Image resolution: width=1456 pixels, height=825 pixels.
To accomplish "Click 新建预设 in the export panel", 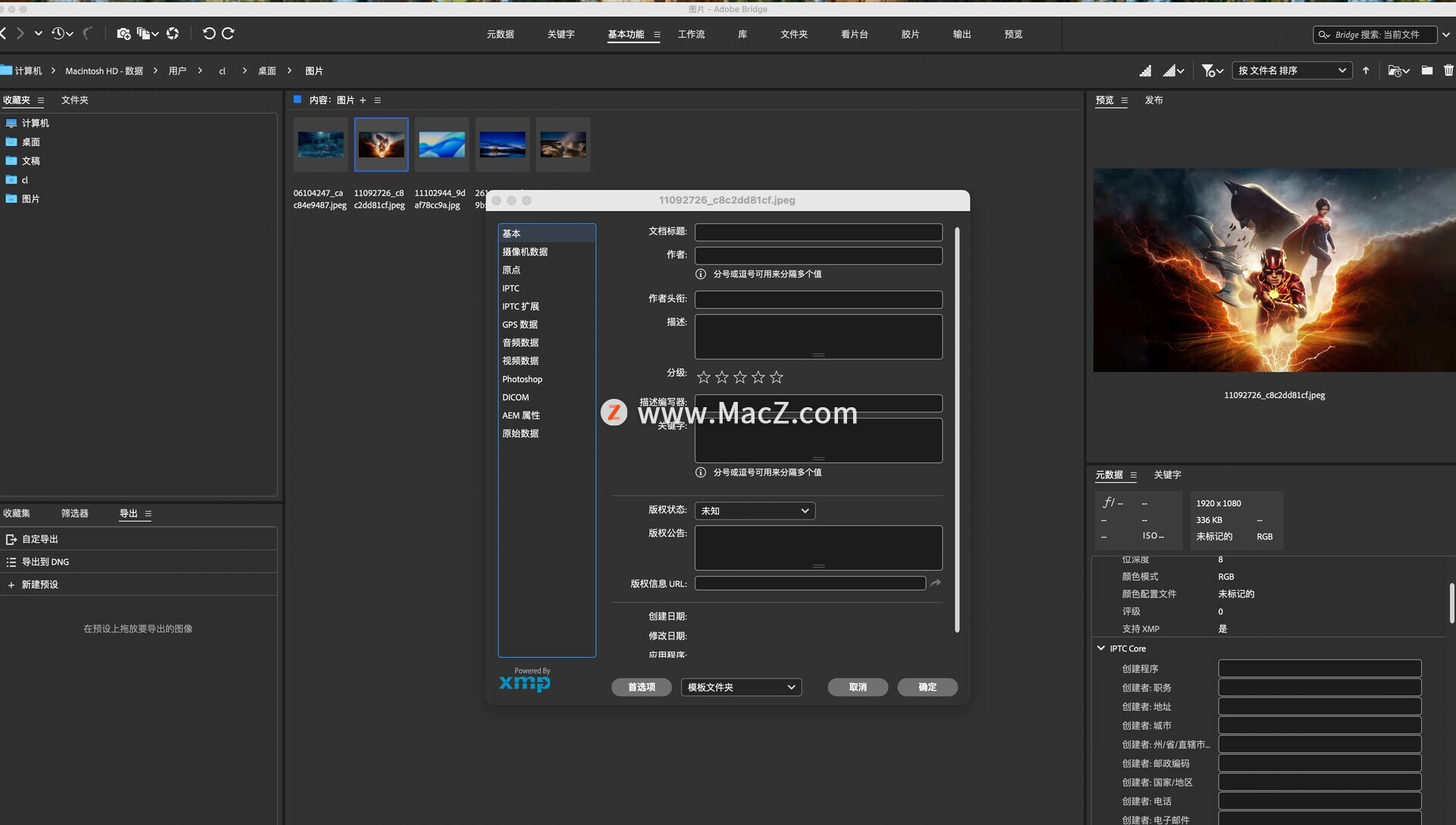I will click(139, 585).
